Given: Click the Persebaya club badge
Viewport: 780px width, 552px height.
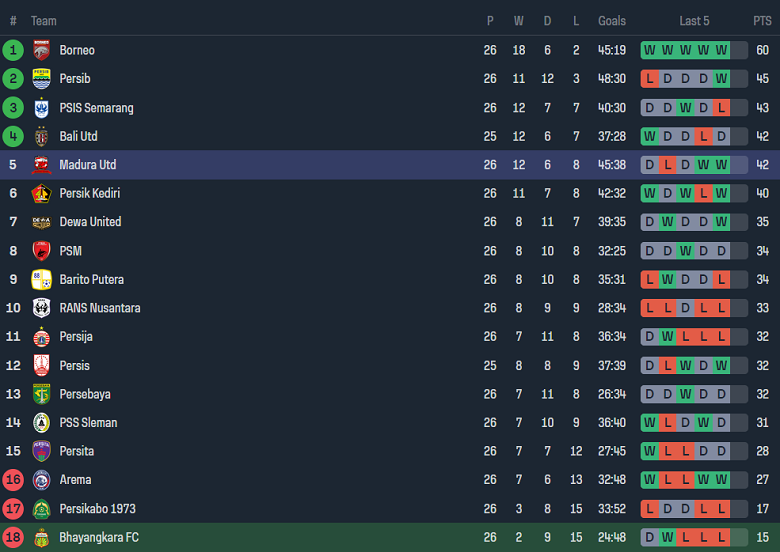Looking at the screenshot, I should coord(41,394).
